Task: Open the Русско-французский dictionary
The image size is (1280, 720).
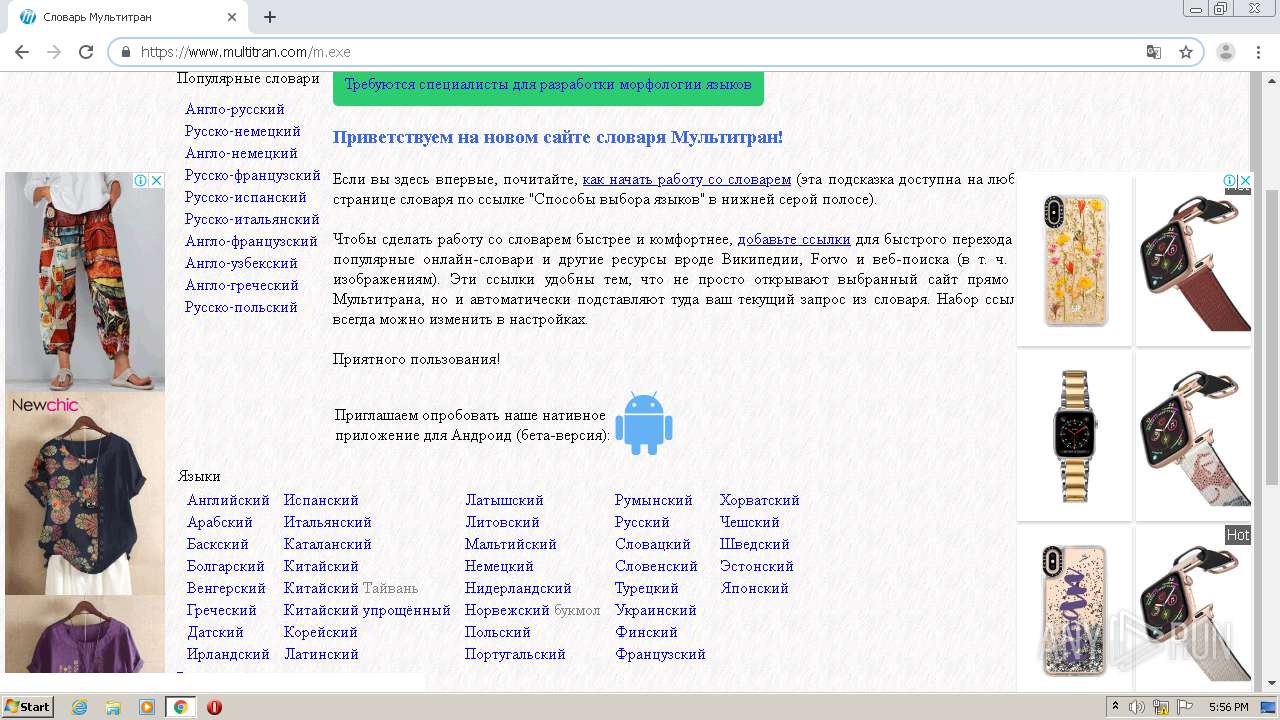Action: [253, 175]
